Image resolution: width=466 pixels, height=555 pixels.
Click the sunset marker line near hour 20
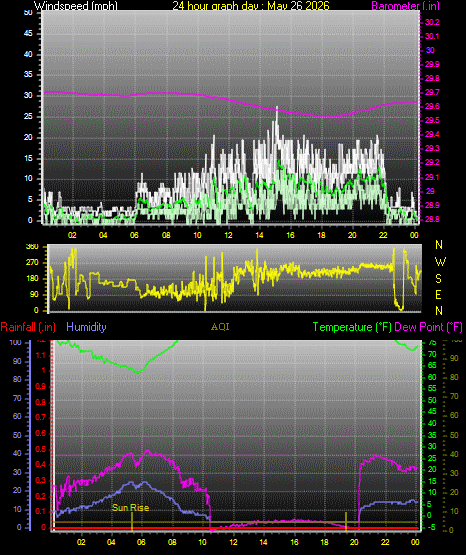346,521
